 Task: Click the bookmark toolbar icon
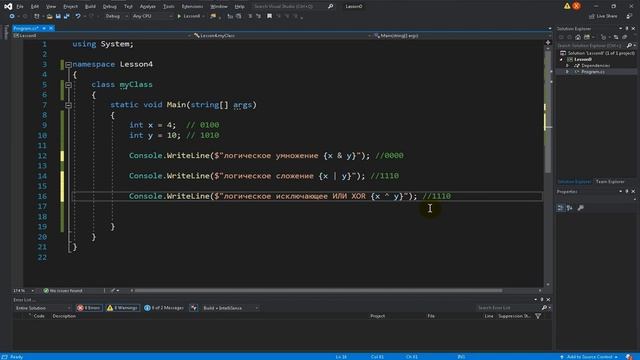[x=269, y=16]
